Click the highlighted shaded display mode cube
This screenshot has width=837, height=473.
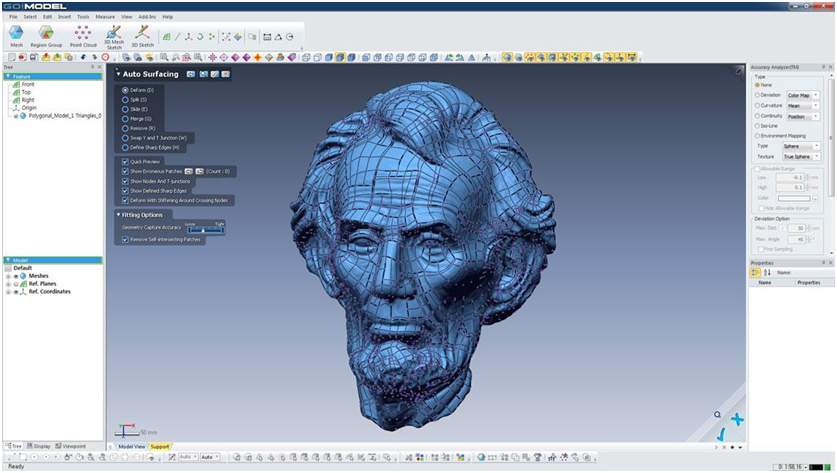coord(339,57)
